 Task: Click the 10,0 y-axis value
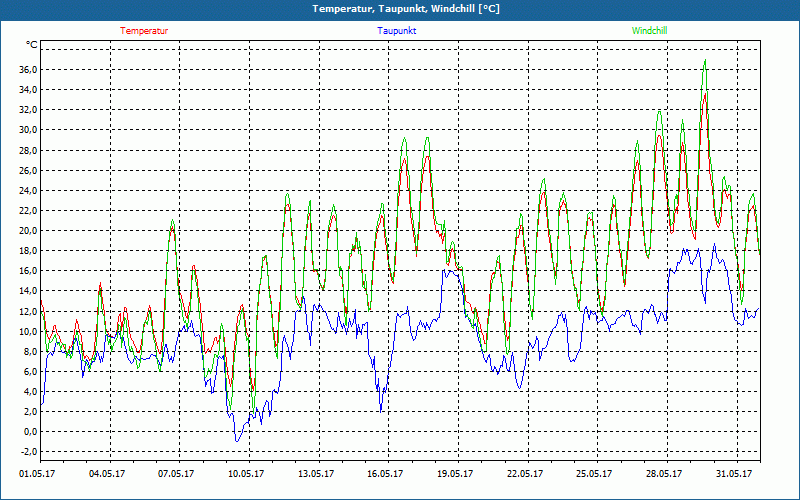click(29, 331)
